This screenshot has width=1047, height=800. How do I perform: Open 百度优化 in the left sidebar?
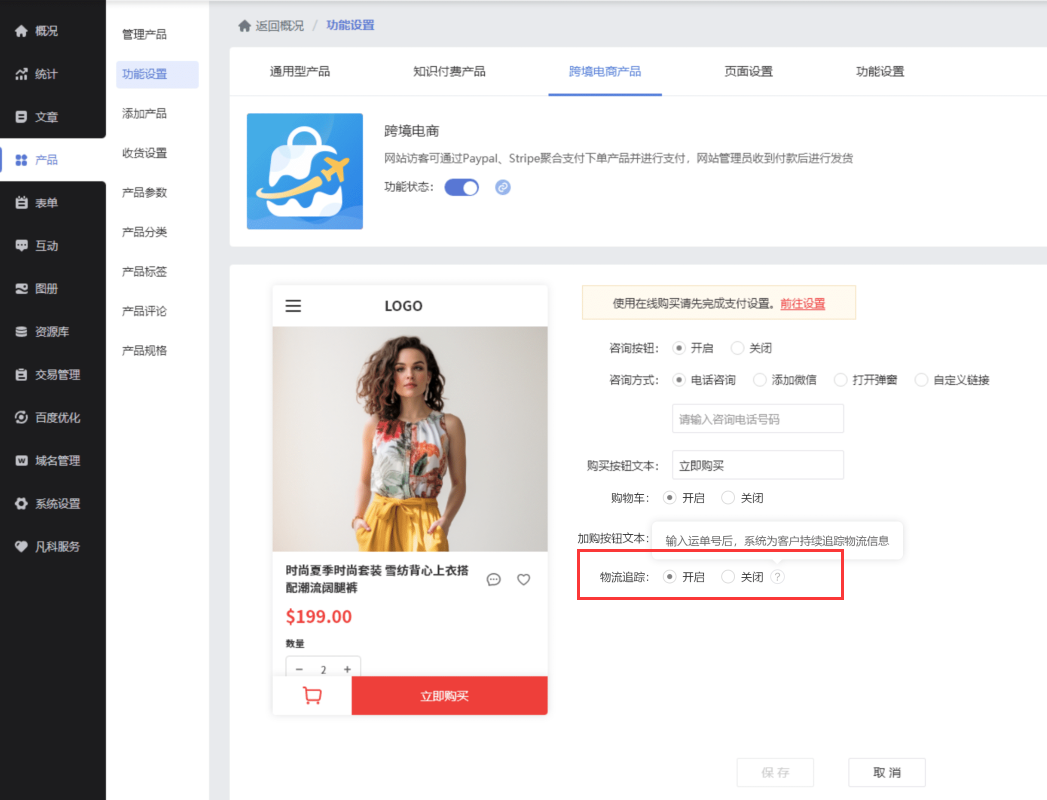pos(57,418)
